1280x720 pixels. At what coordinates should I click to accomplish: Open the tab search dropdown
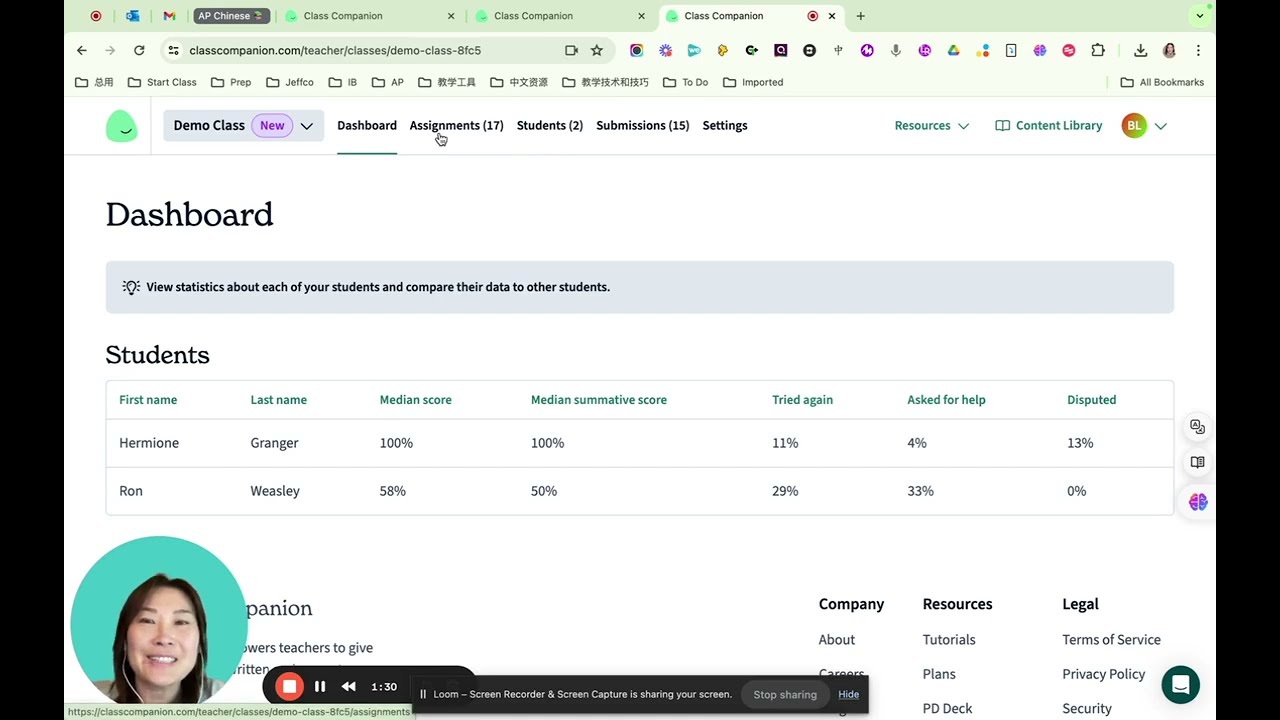(1199, 16)
